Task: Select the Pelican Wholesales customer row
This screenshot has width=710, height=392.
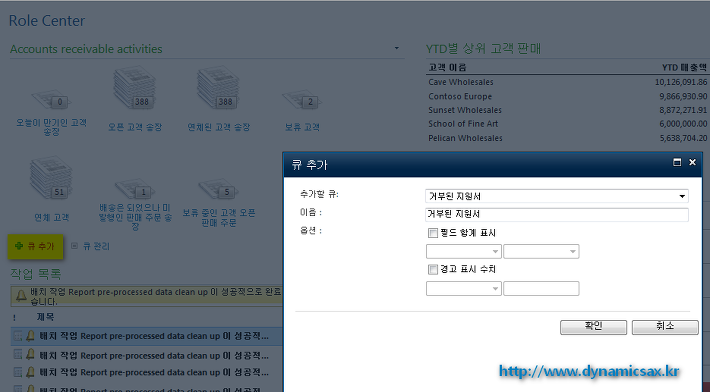Action: point(567,138)
